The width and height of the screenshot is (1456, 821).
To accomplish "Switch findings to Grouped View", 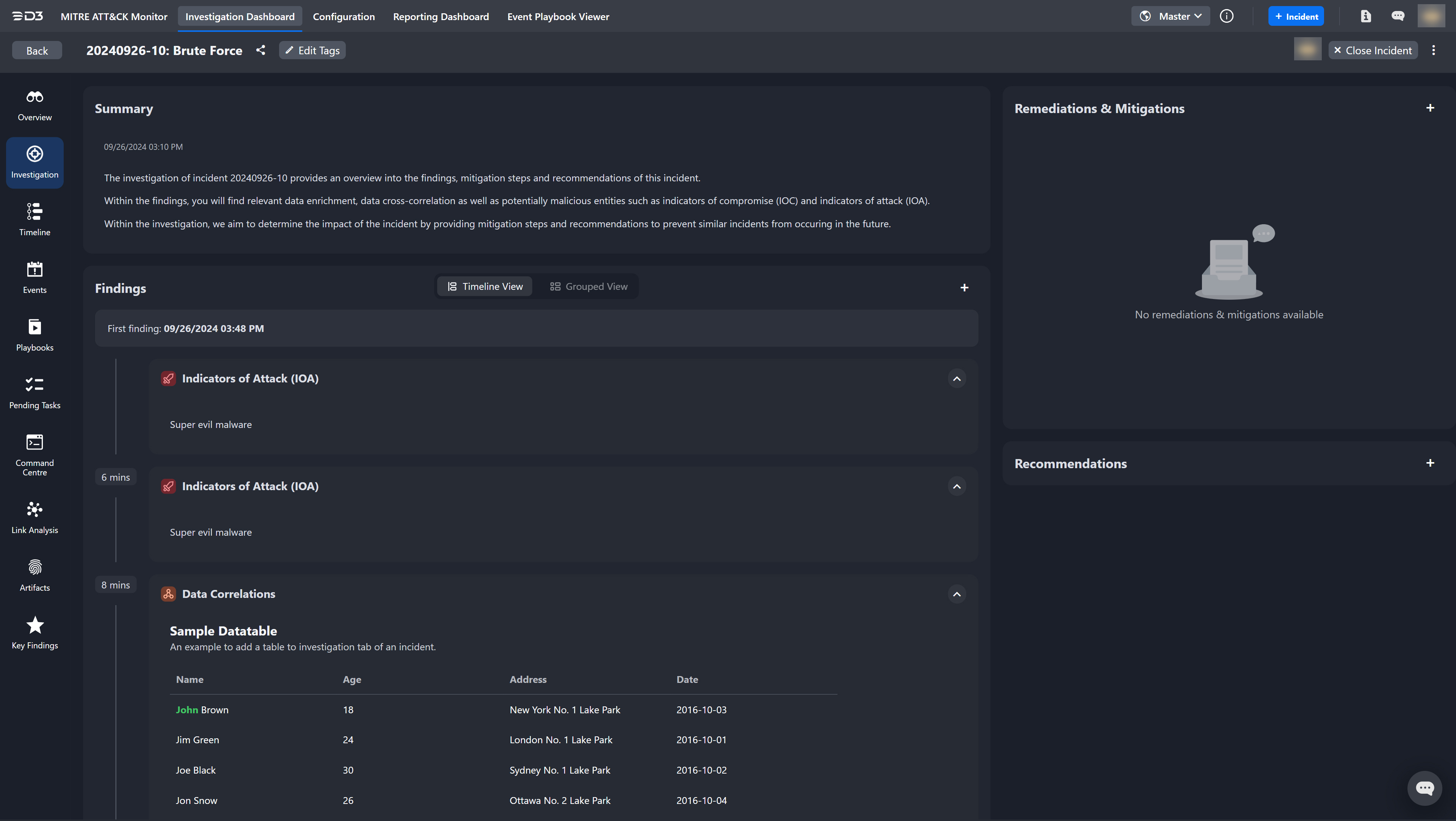I will tap(588, 287).
